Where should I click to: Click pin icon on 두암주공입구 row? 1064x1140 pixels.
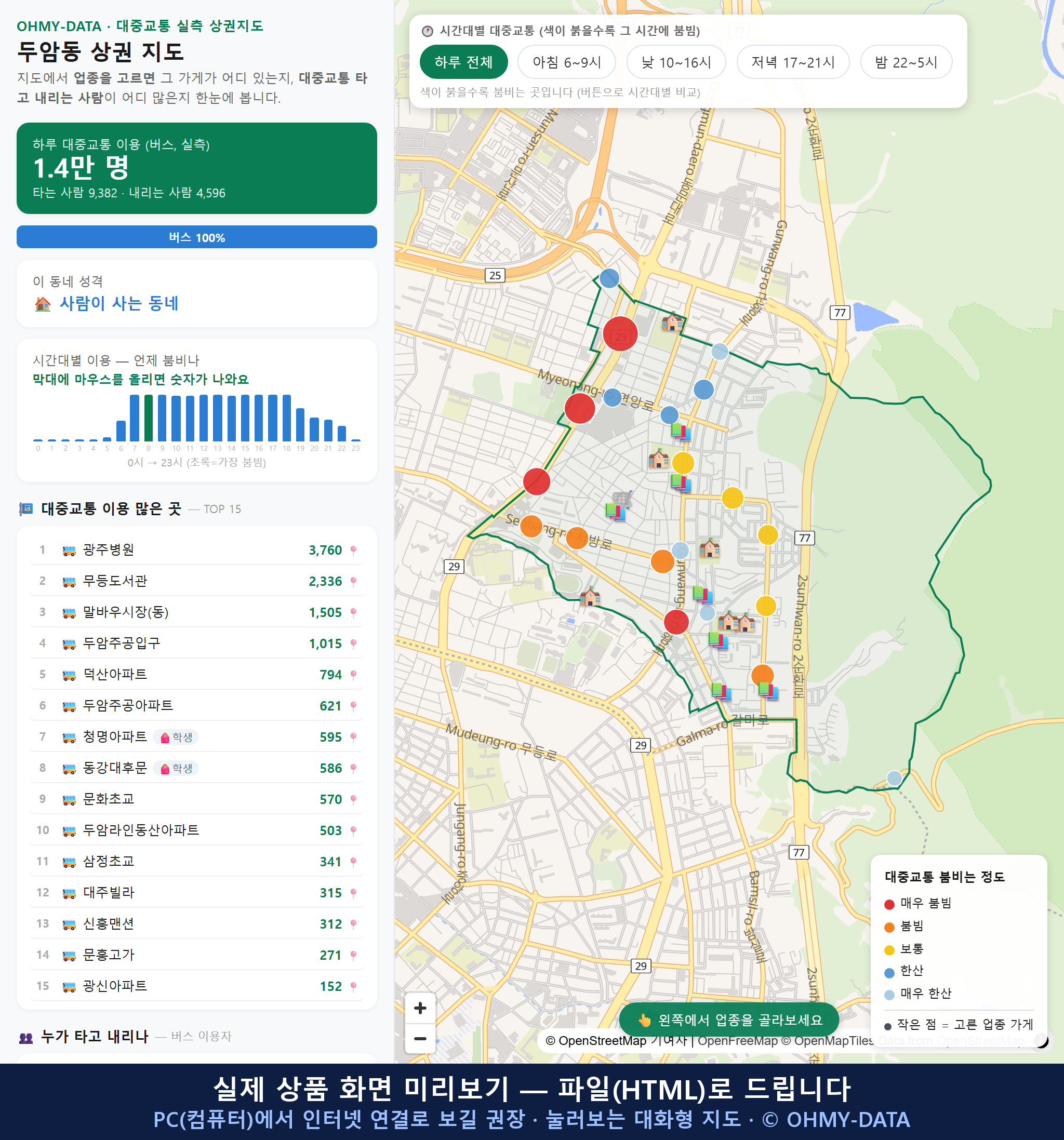point(353,644)
